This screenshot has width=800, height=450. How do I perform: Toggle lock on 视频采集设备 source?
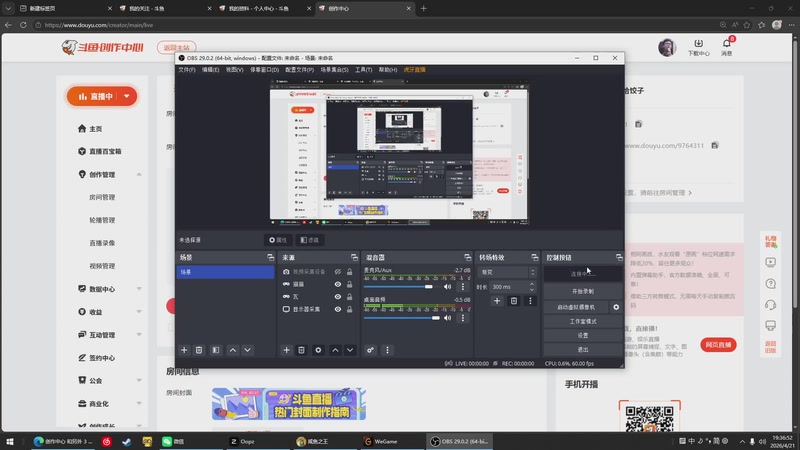point(349,272)
